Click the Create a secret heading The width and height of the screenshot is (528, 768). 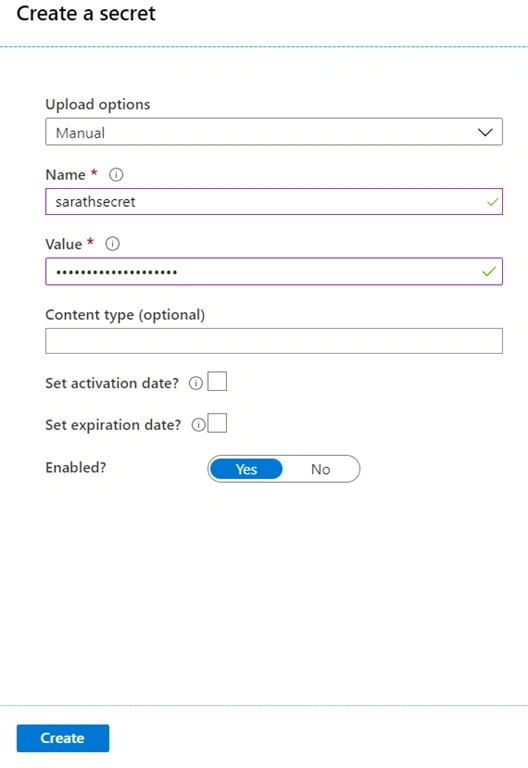coord(86,13)
